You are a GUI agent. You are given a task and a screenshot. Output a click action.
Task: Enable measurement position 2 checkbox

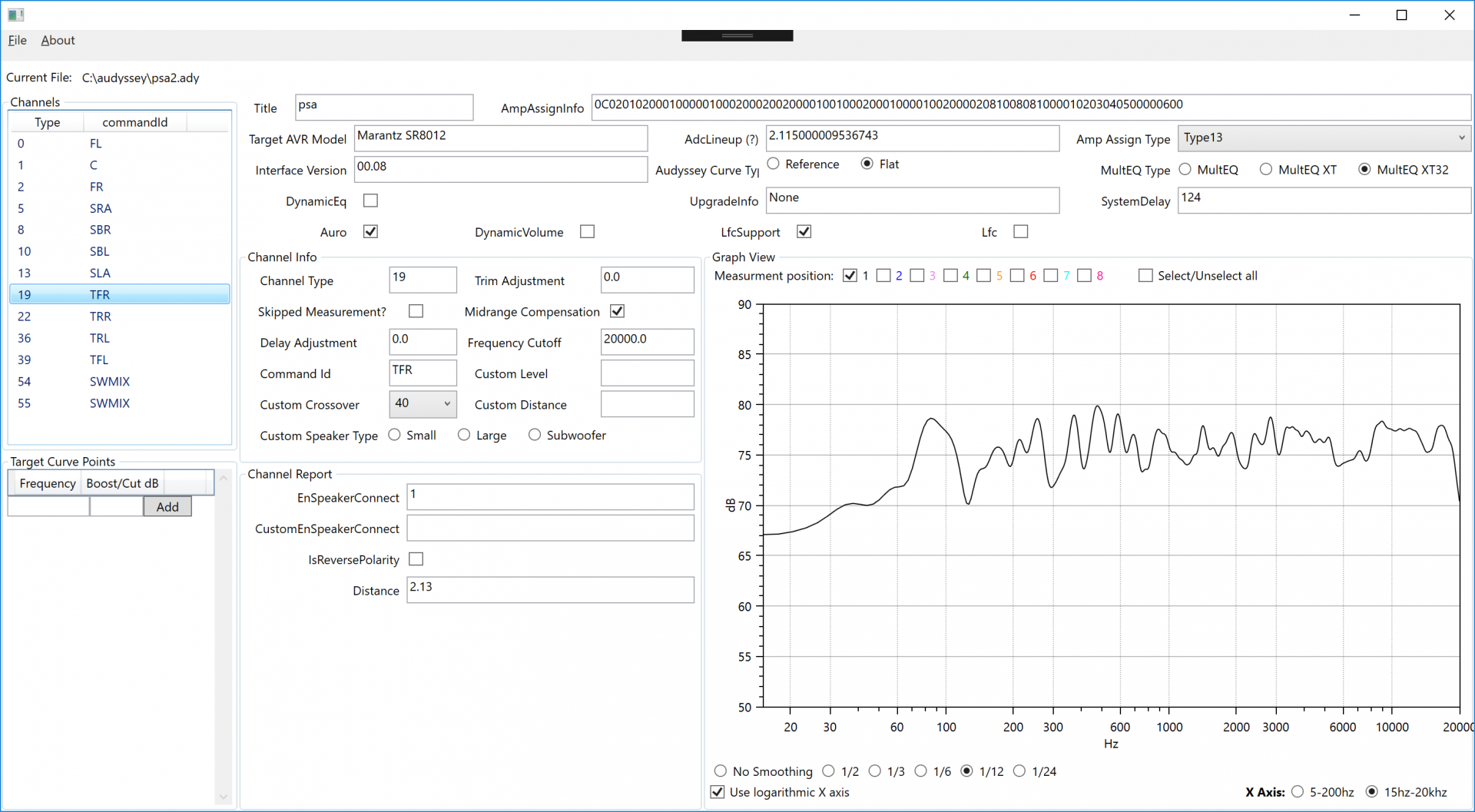pos(883,276)
